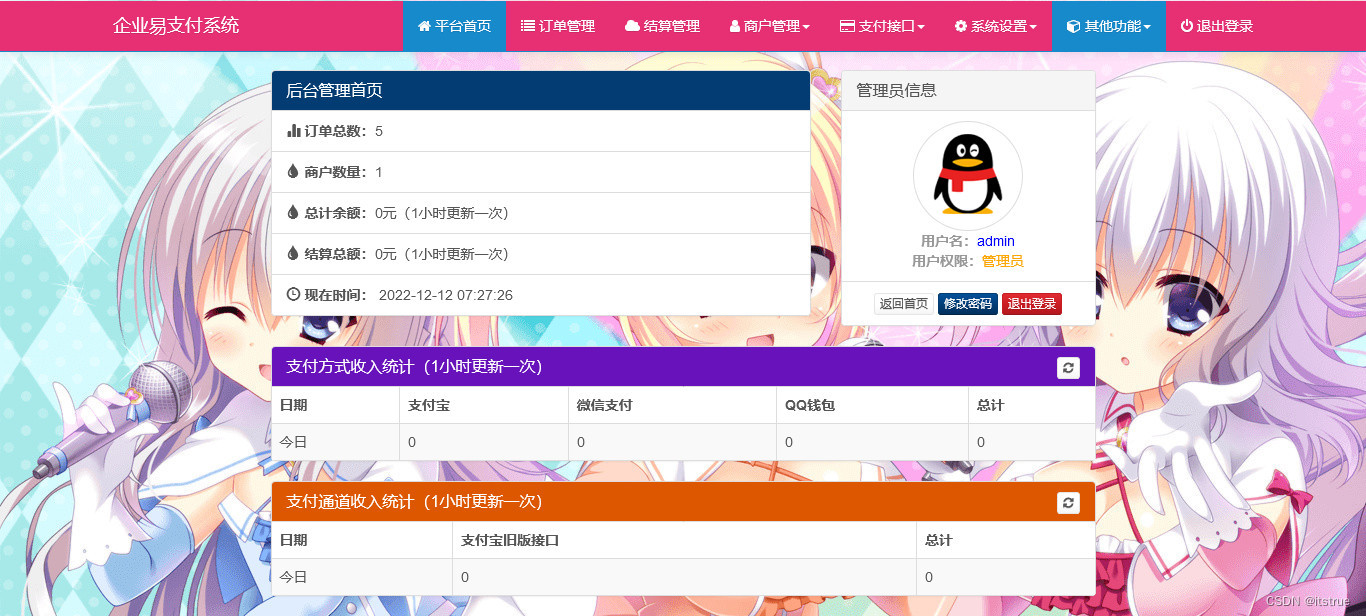Open 结算管理 from the navbar
1366x616 pixels.
pyautogui.click(x=662, y=26)
